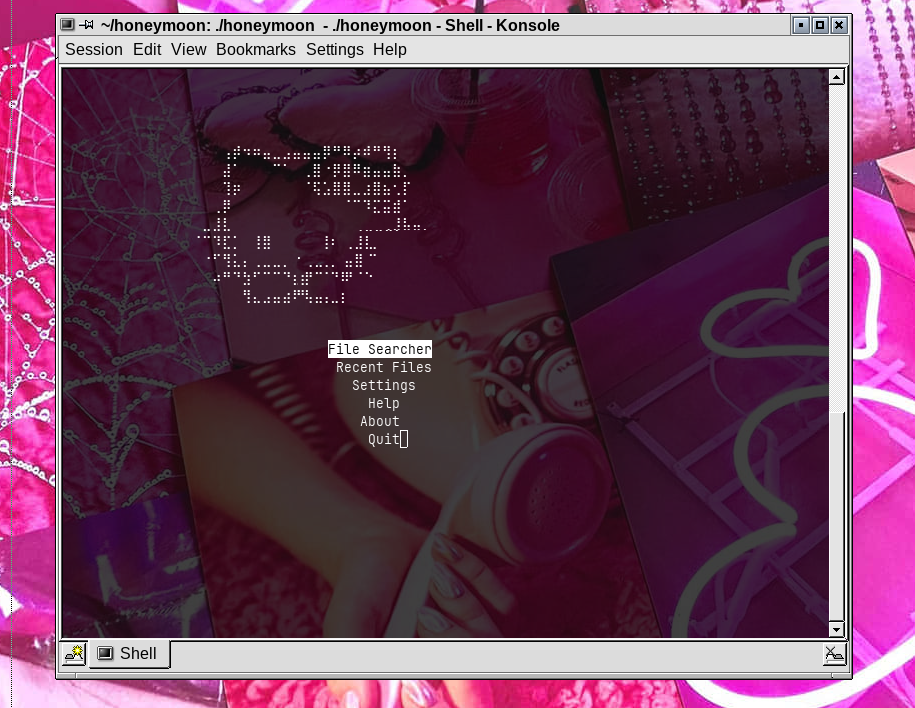Select Quit in terminal menu
This screenshot has height=708, width=915.
point(383,439)
